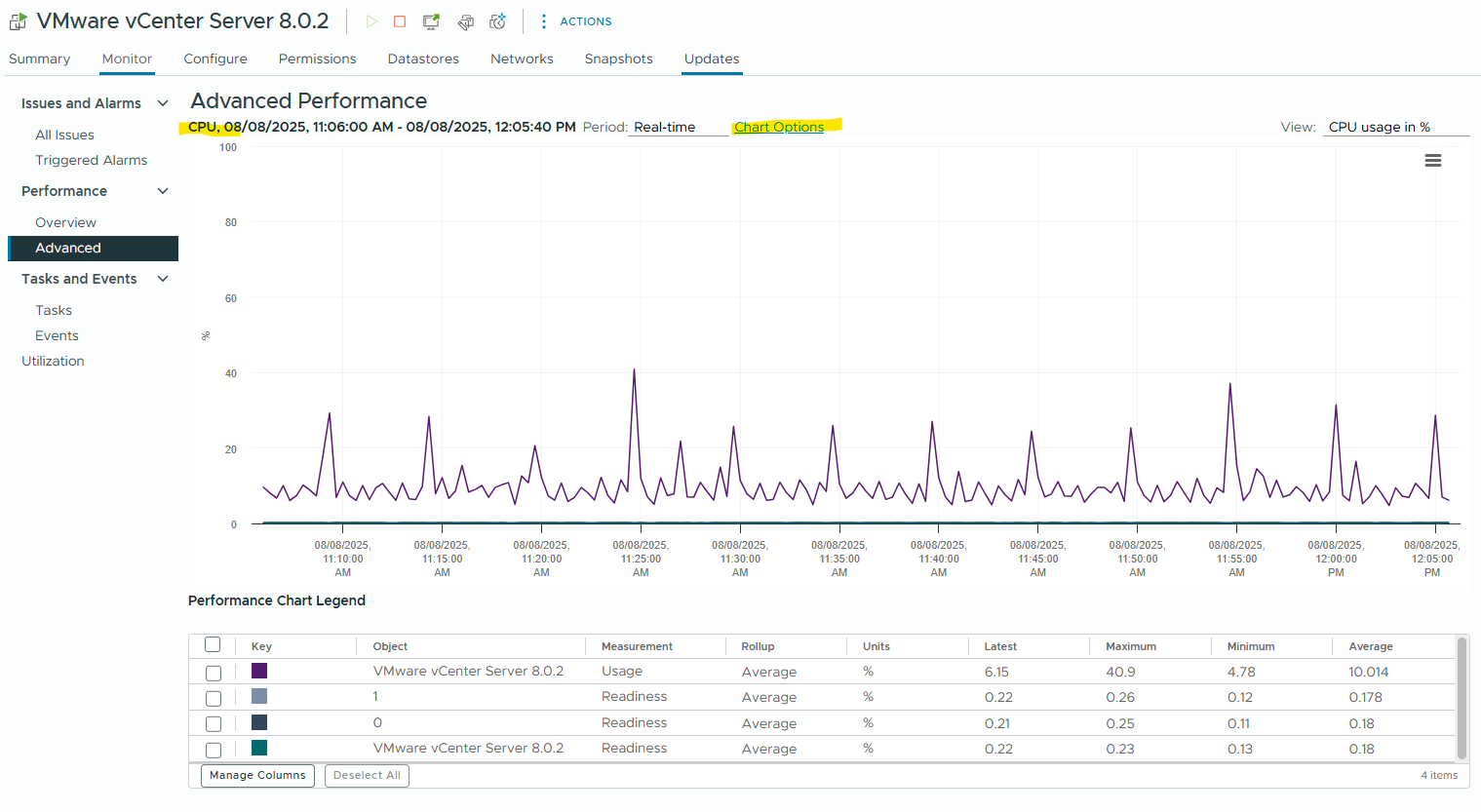The image size is (1481, 812).
Task: Select the Advanced performance item
Action: point(94,249)
